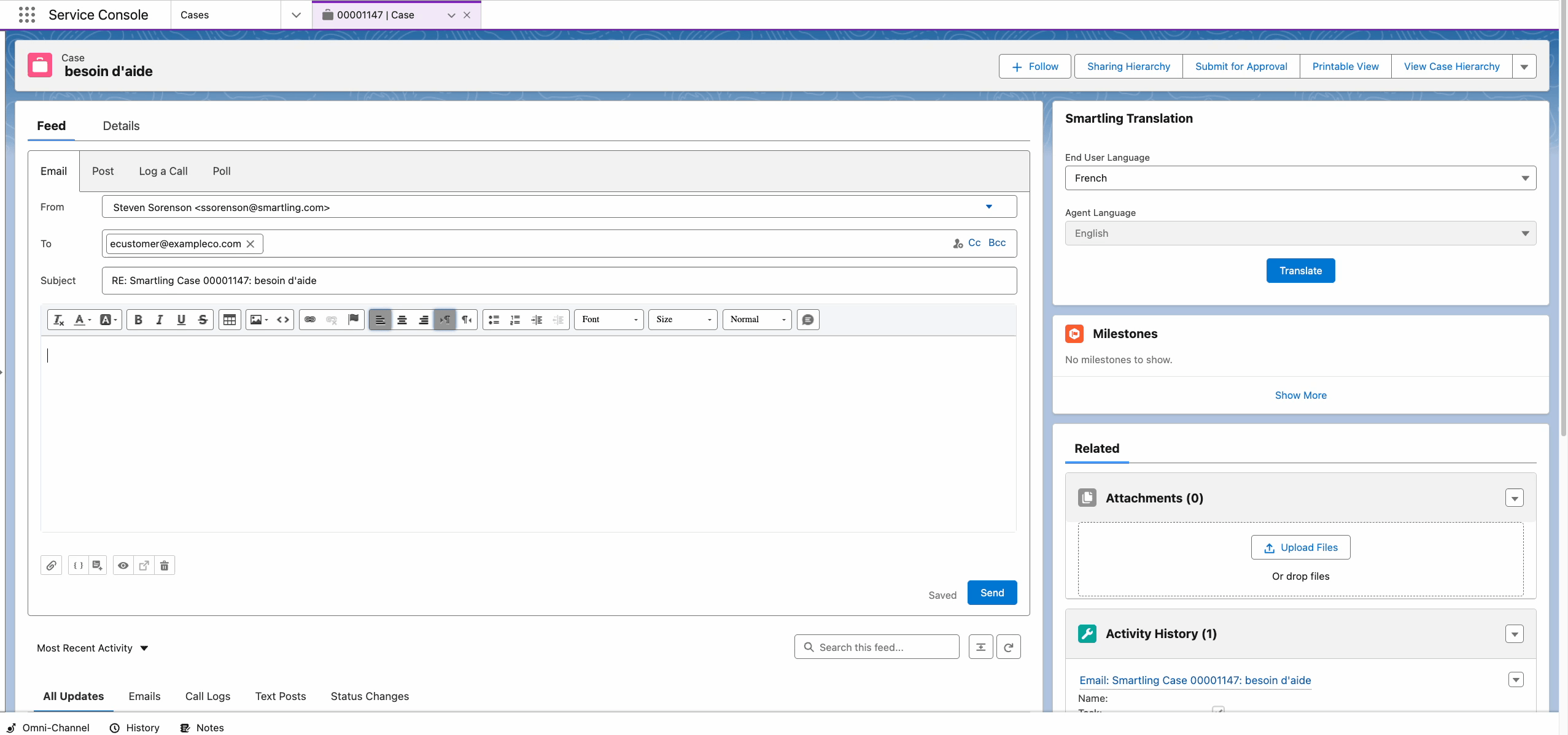The height and width of the screenshot is (735, 1568).
Task: Toggle bold formatting in email editor
Action: point(138,320)
